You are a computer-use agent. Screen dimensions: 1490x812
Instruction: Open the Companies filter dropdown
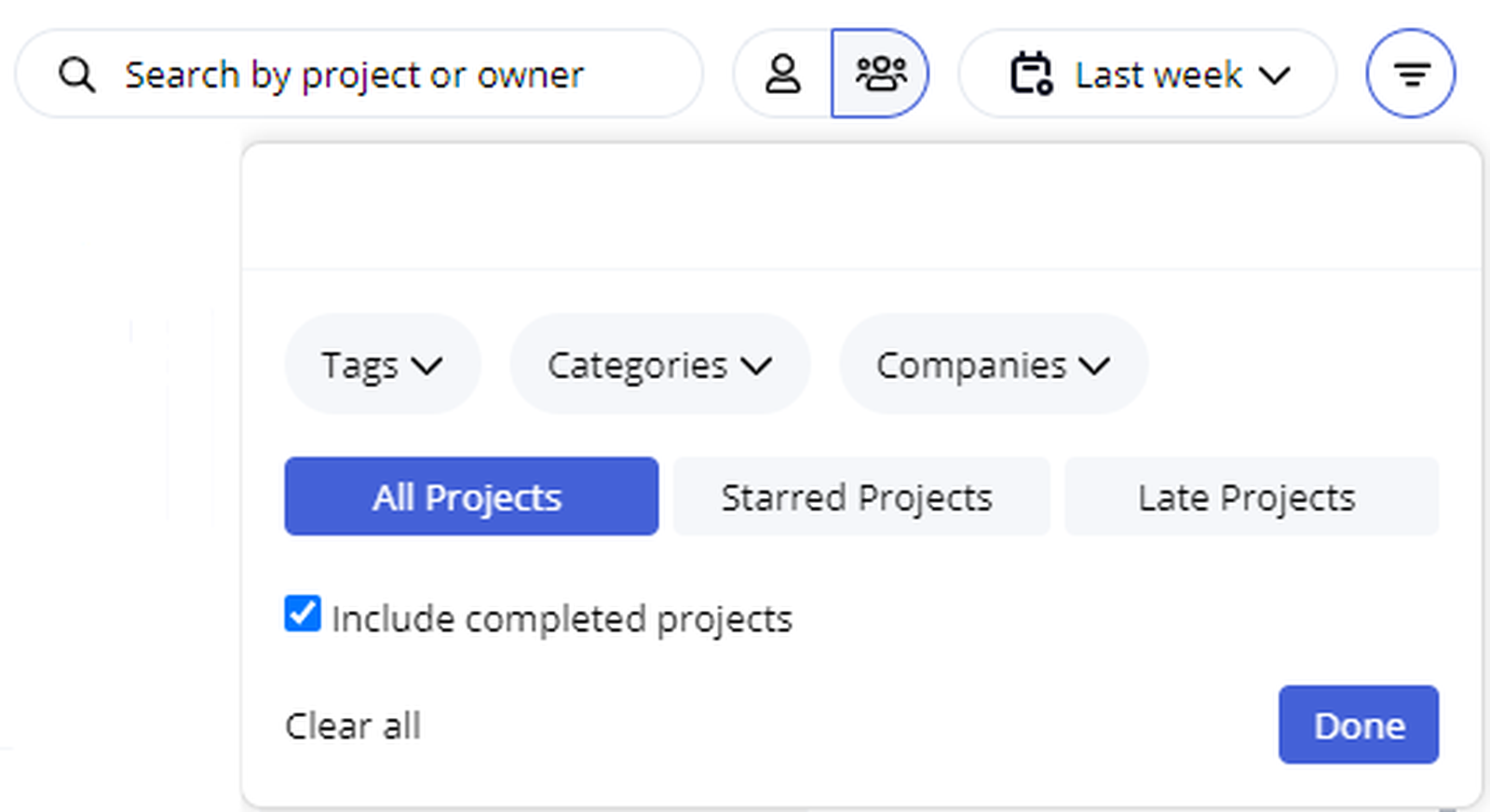pyautogui.click(x=971, y=365)
